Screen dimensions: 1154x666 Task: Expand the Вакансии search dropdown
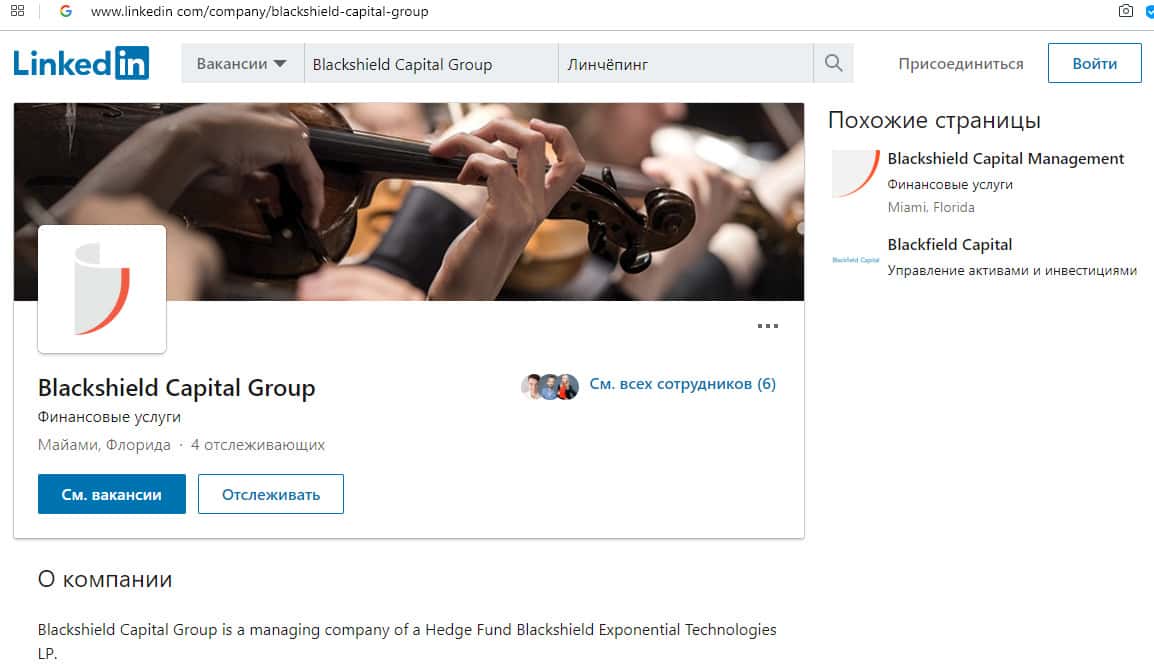[x=242, y=64]
